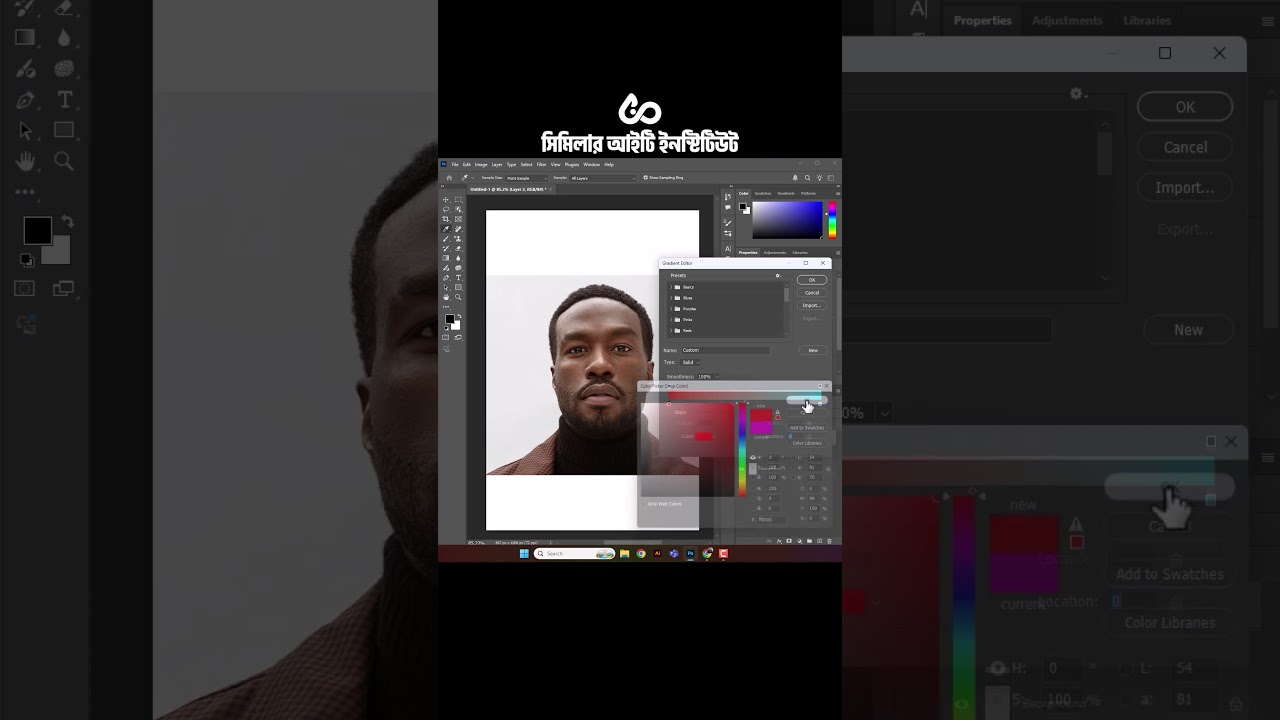Select the Object Selection tool
The height and width of the screenshot is (720, 1280).
tap(458, 209)
